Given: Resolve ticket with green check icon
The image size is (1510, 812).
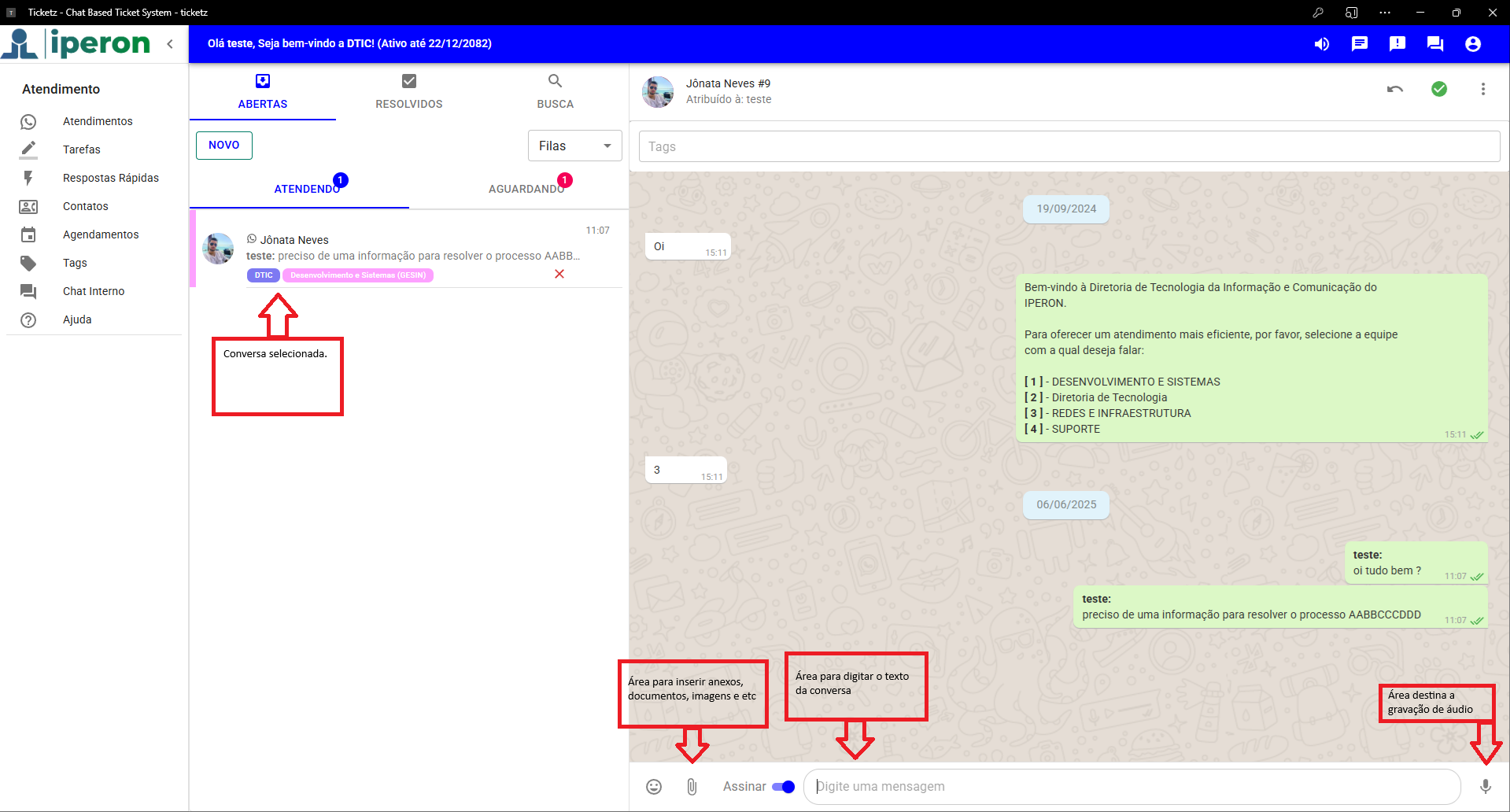Looking at the screenshot, I should [1439, 89].
